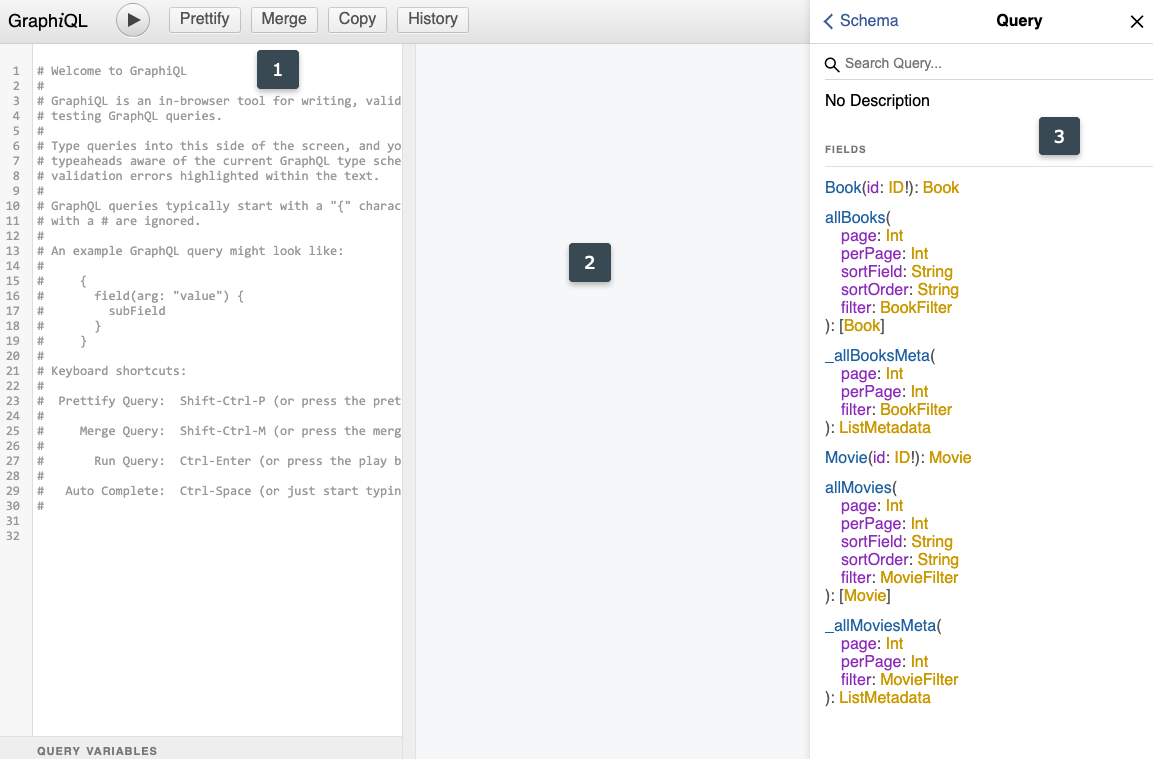Click the magnifier icon in Search Query
The image size is (1153, 759).
(x=831, y=63)
